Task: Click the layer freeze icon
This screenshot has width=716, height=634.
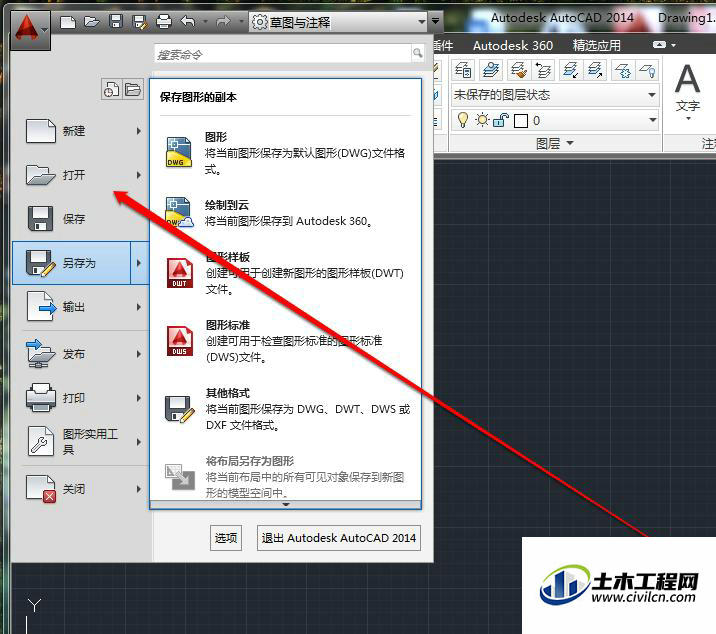Action: pos(623,70)
